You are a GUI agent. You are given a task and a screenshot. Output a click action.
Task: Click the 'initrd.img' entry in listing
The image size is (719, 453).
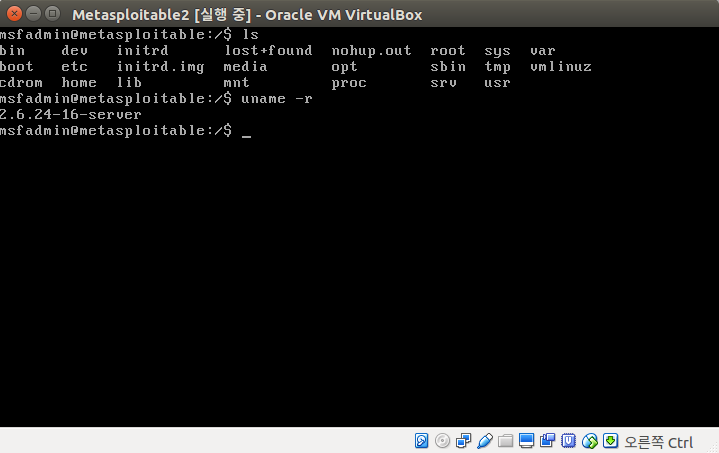pos(160,67)
